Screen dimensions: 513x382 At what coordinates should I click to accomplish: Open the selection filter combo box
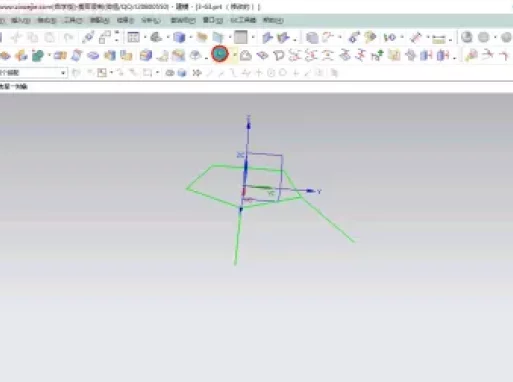pyautogui.click(x=33, y=73)
